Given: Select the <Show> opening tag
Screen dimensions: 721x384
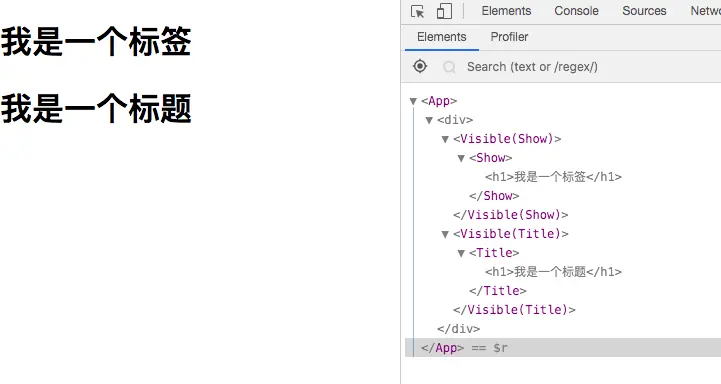Looking at the screenshot, I should [491, 158].
